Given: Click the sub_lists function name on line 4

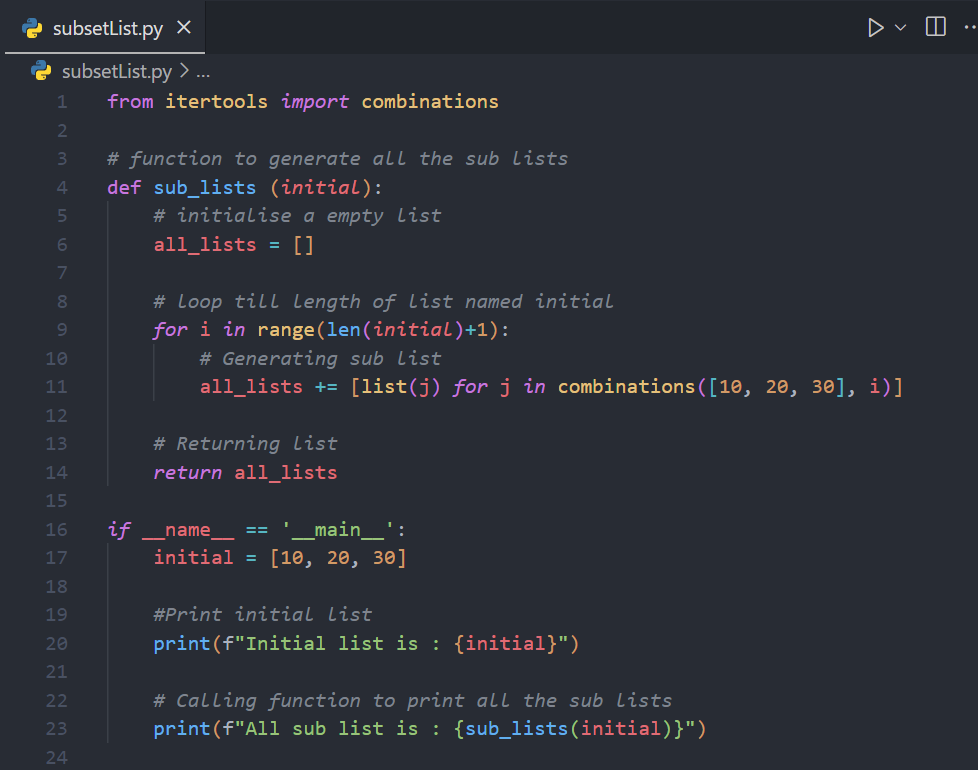Looking at the screenshot, I should click(x=205, y=186).
